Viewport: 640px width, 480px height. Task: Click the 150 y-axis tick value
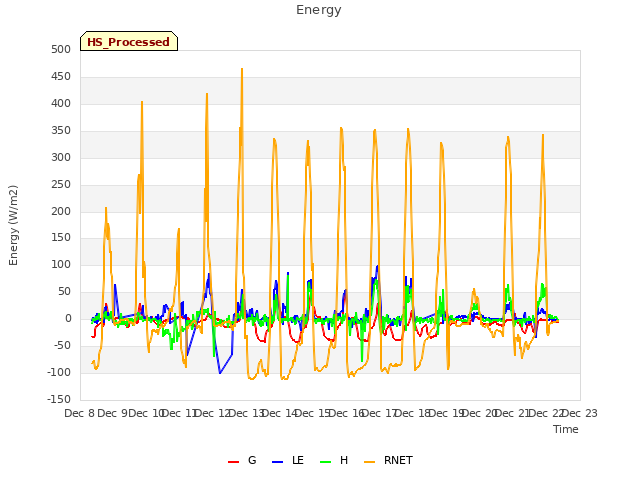[x=61, y=238]
